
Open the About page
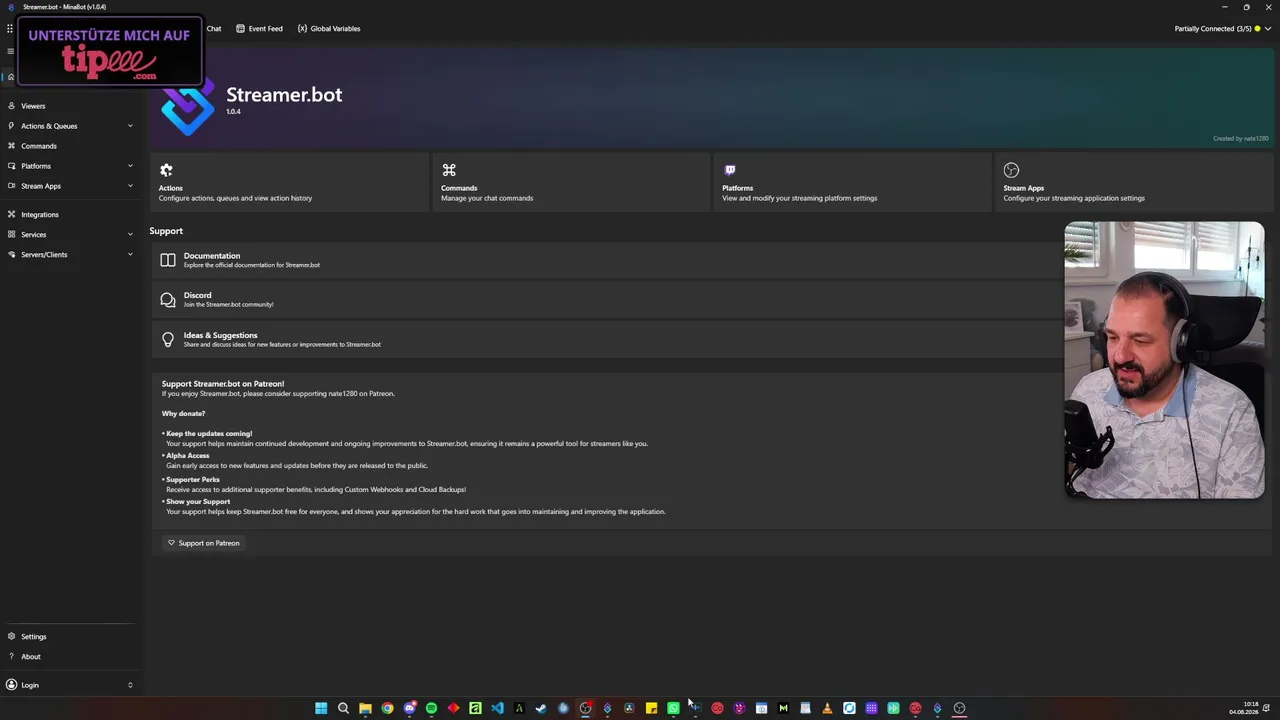pos(70,657)
